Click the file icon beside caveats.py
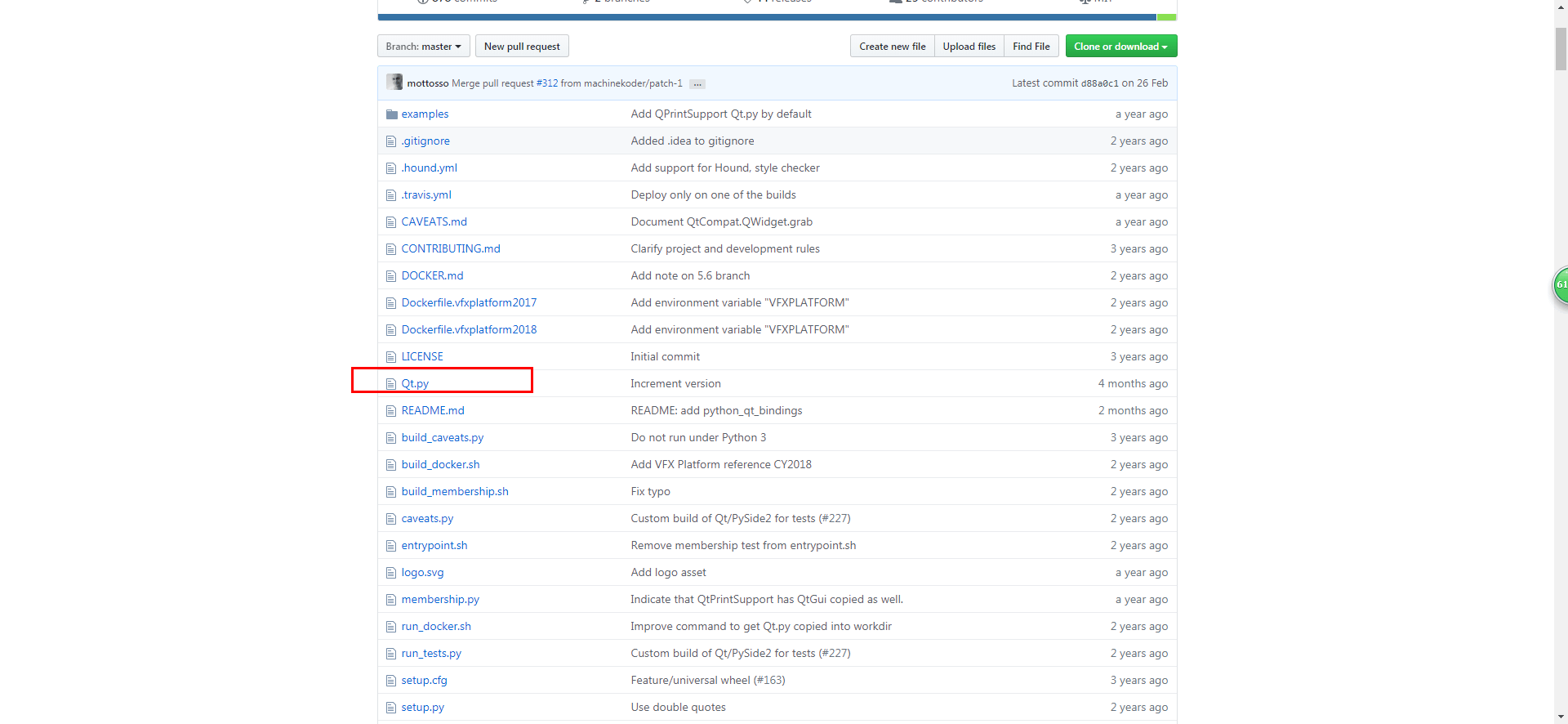 [390, 519]
